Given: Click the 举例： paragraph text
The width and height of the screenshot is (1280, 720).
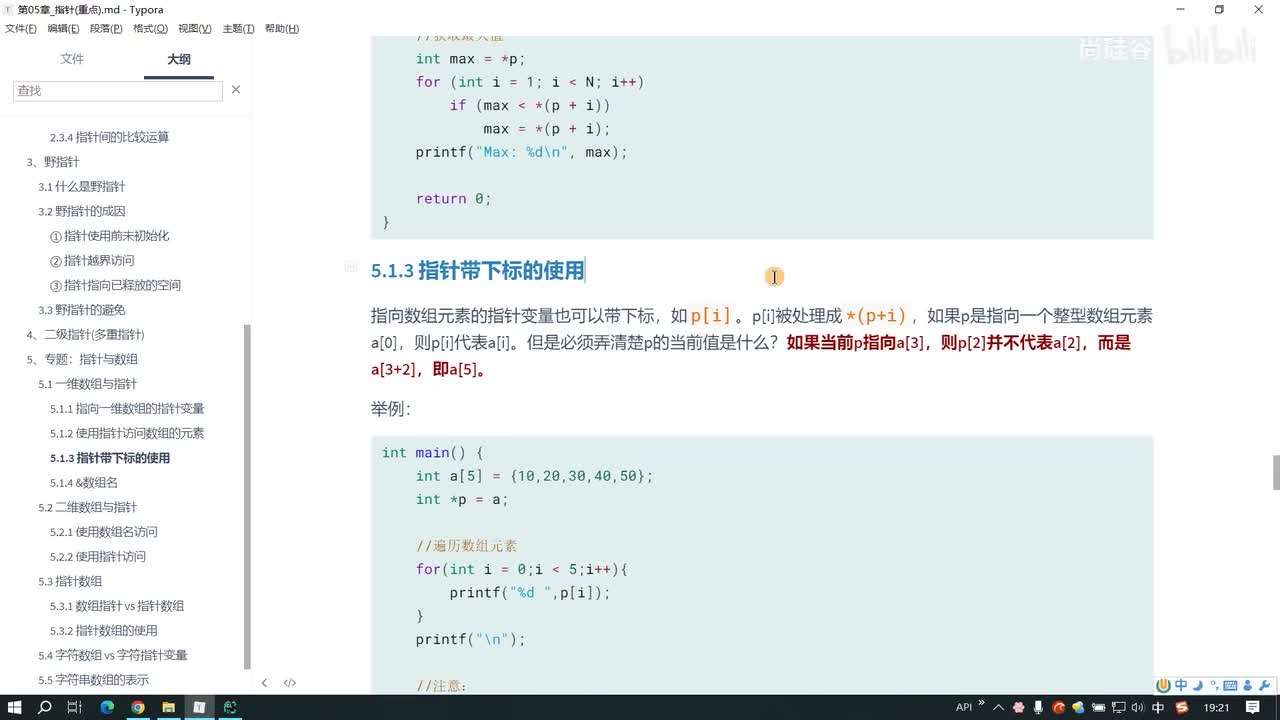Looking at the screenshot, I should (x=391, y=409).
